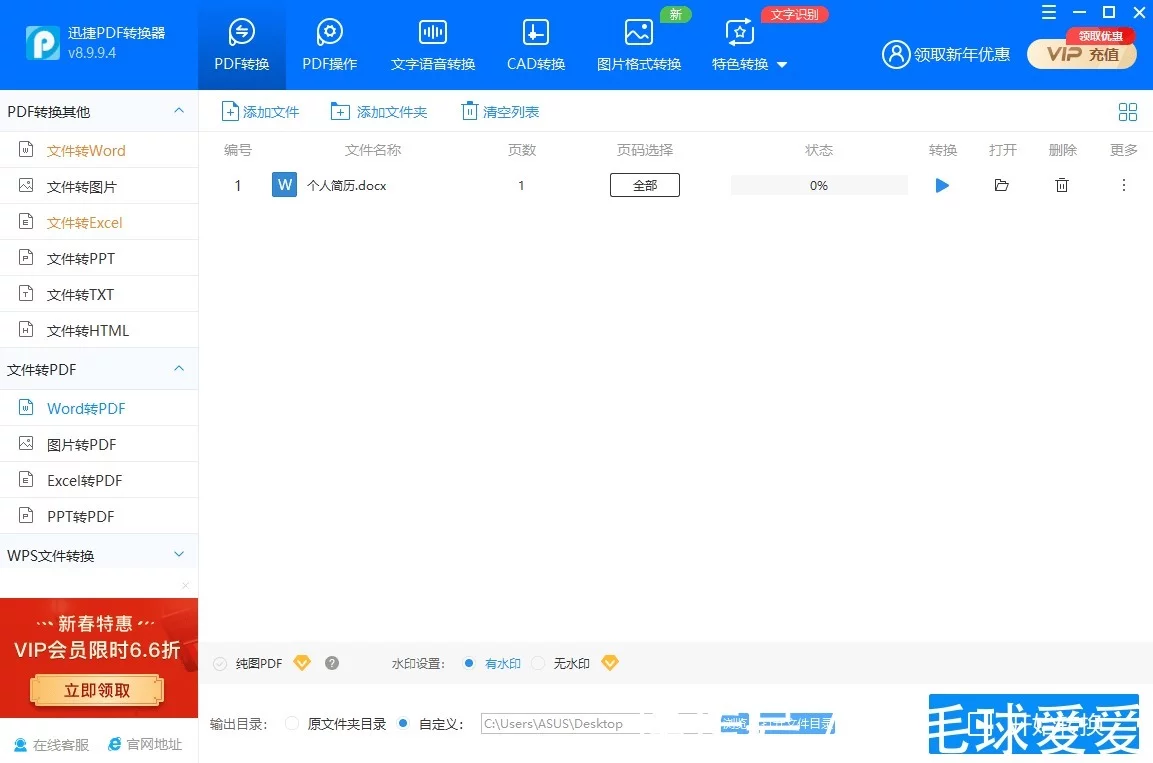The width and height of the screenshot is (1153, 763).
Task: Click the 0% progress bar
Action: pos(818,185)
